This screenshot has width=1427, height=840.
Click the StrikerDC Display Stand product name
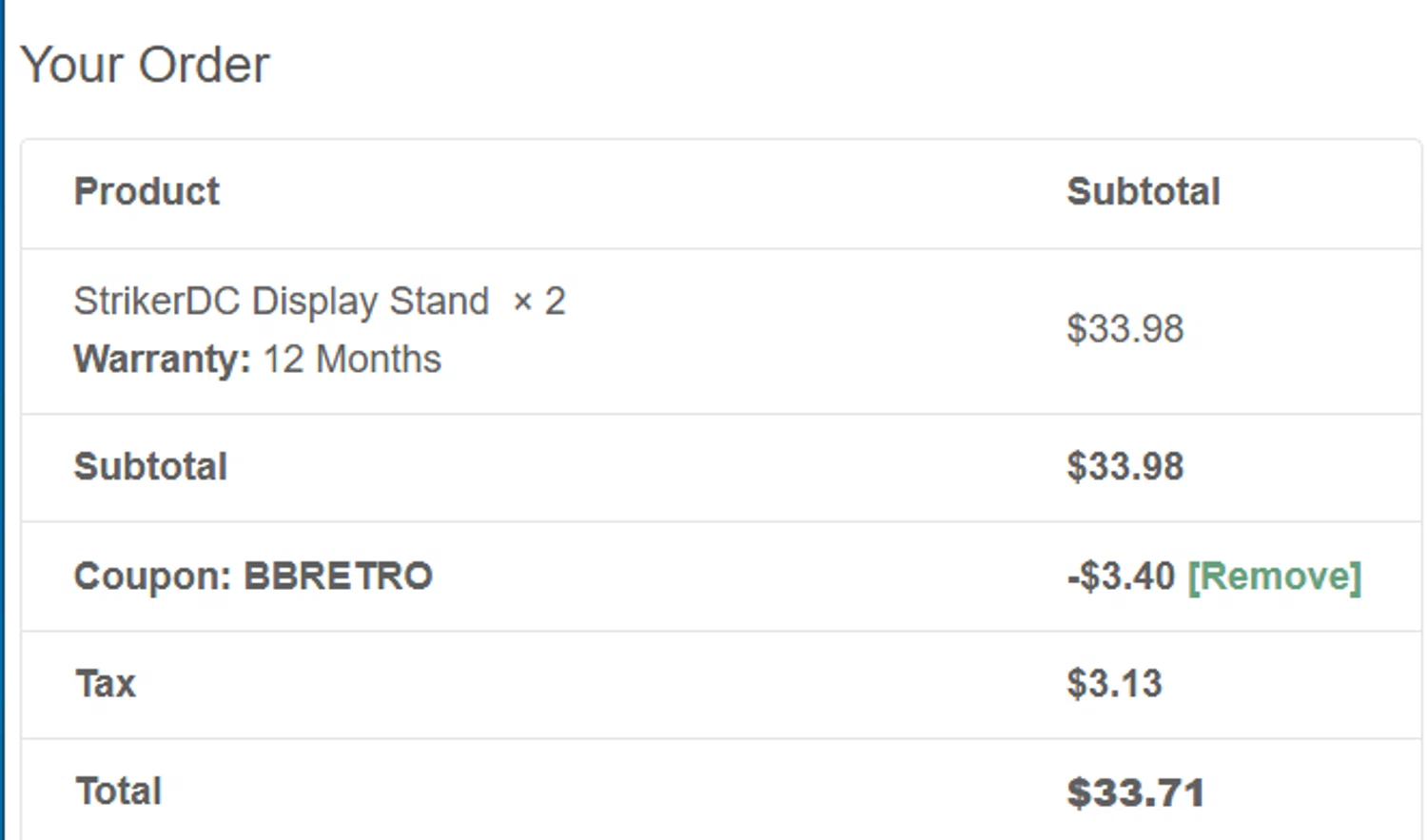click(281, 302)
